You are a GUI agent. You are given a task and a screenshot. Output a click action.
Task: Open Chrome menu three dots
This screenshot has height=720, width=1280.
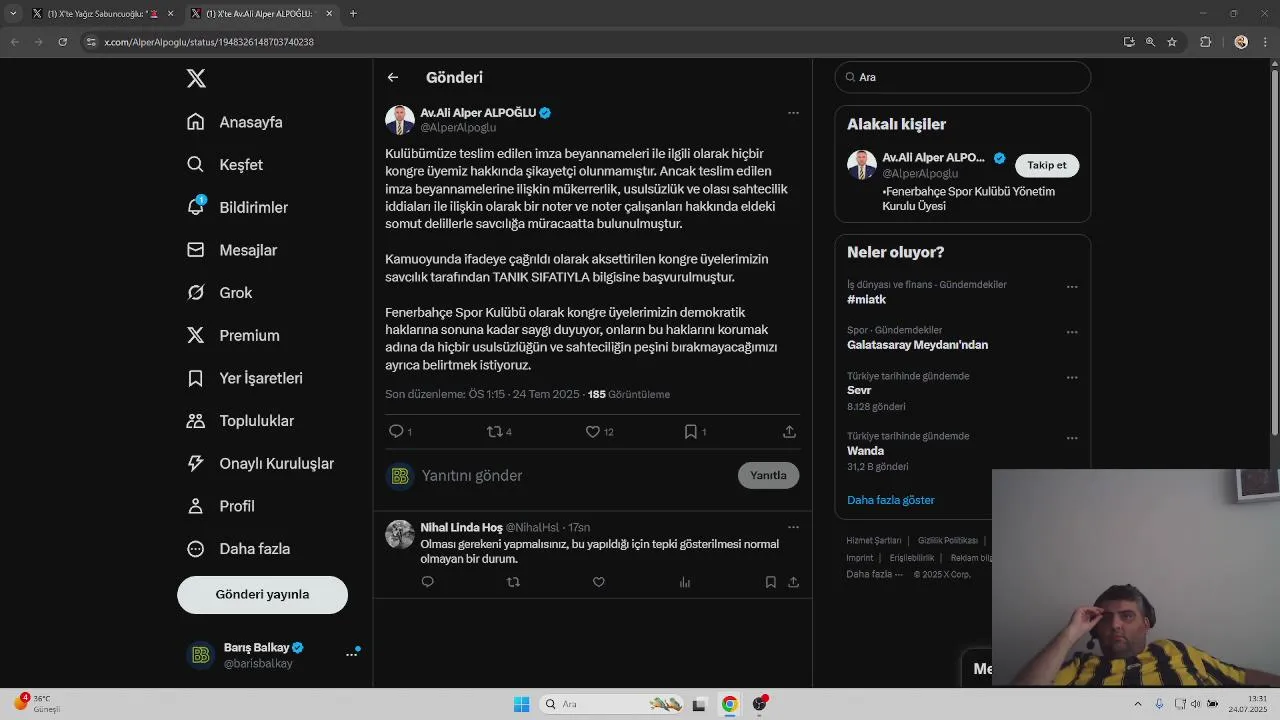coord(1264,42)
